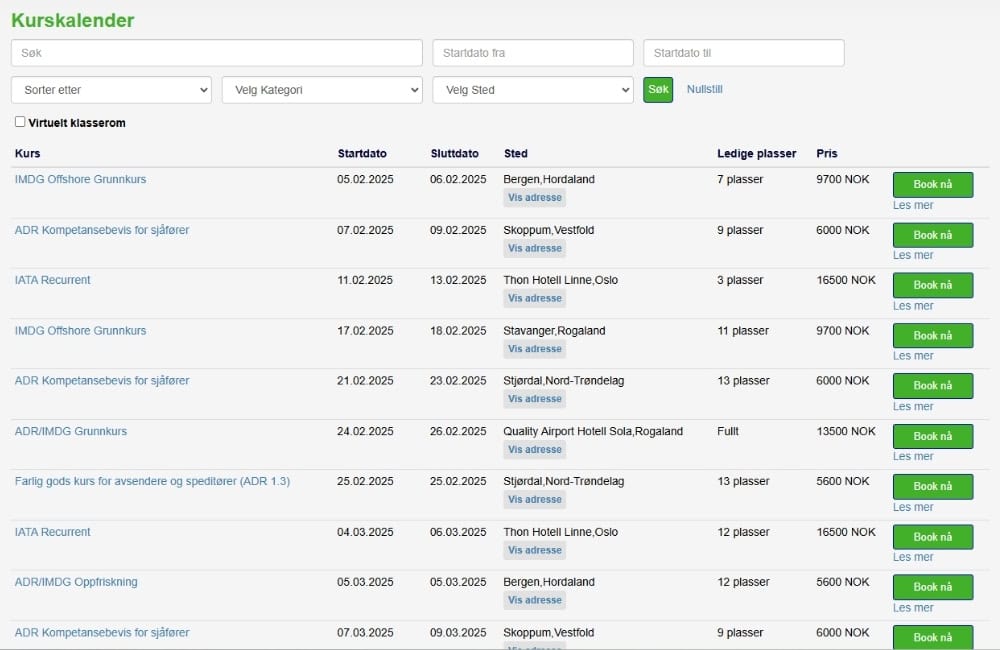Open the ADR/IMDG Grunnkurs course link
The width and height of the screenshot is (1000, 650).
tap(71, 431)
